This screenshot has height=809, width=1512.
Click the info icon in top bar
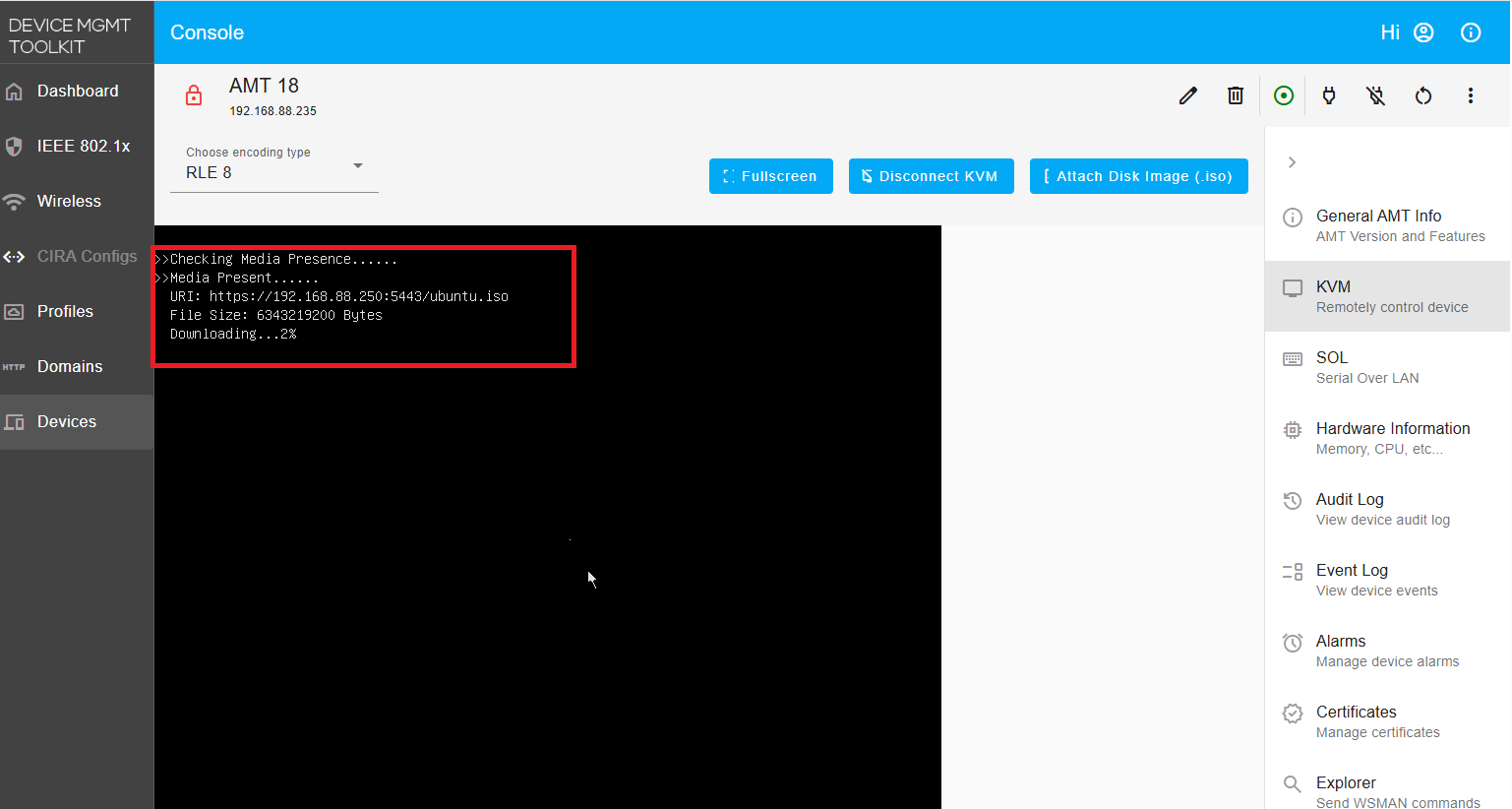point(1471,32)
